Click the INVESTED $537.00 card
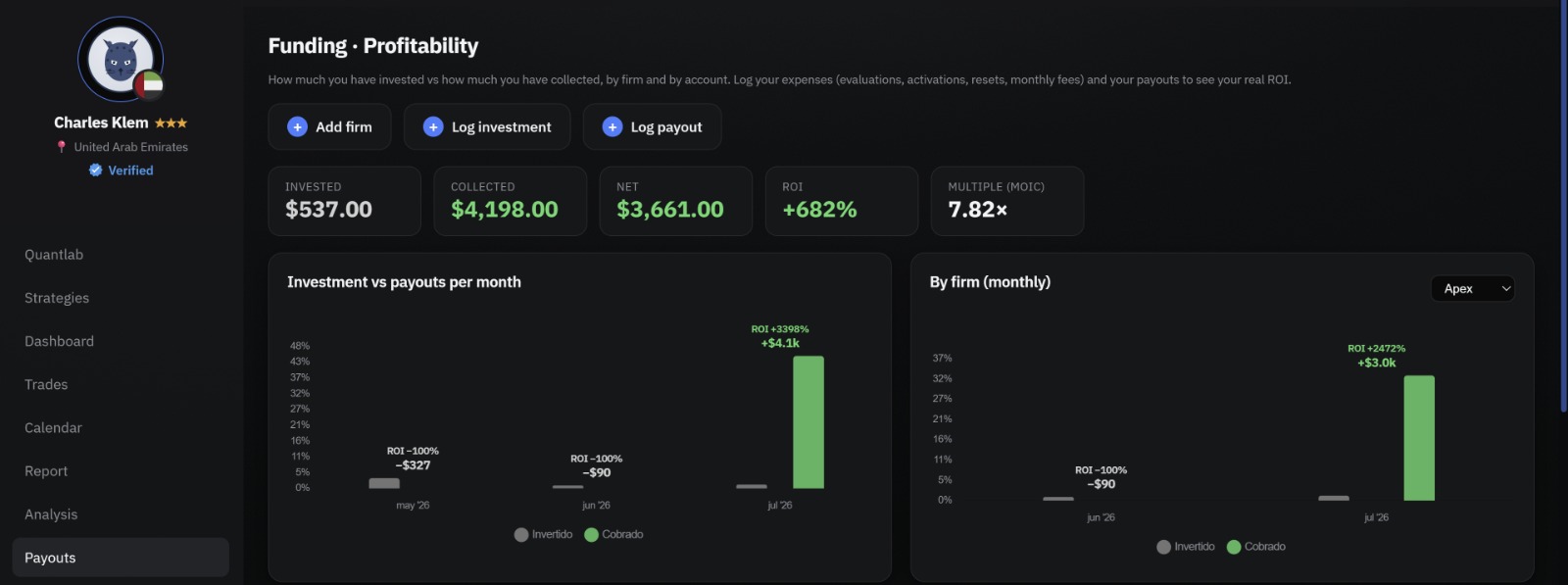1568x585 pixels. click(344, 201)
